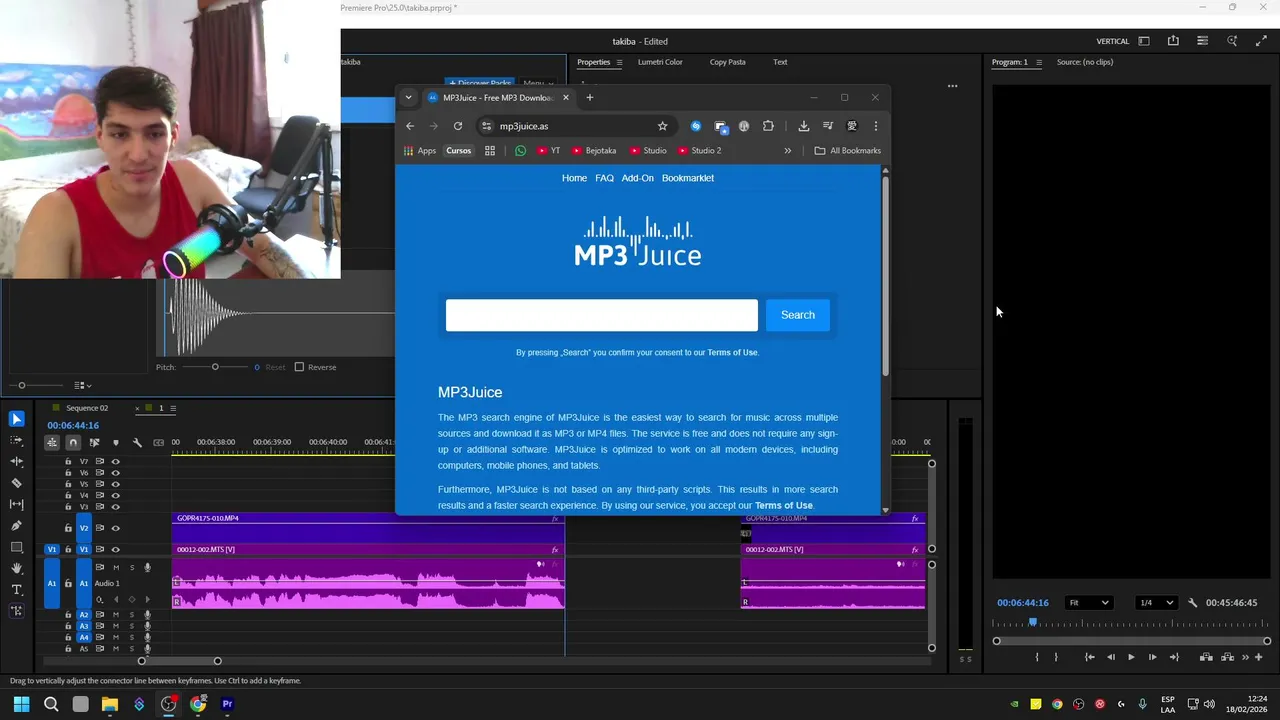Play the sequence in Program monitor
1280x720 pixels.
[1131, 657]
